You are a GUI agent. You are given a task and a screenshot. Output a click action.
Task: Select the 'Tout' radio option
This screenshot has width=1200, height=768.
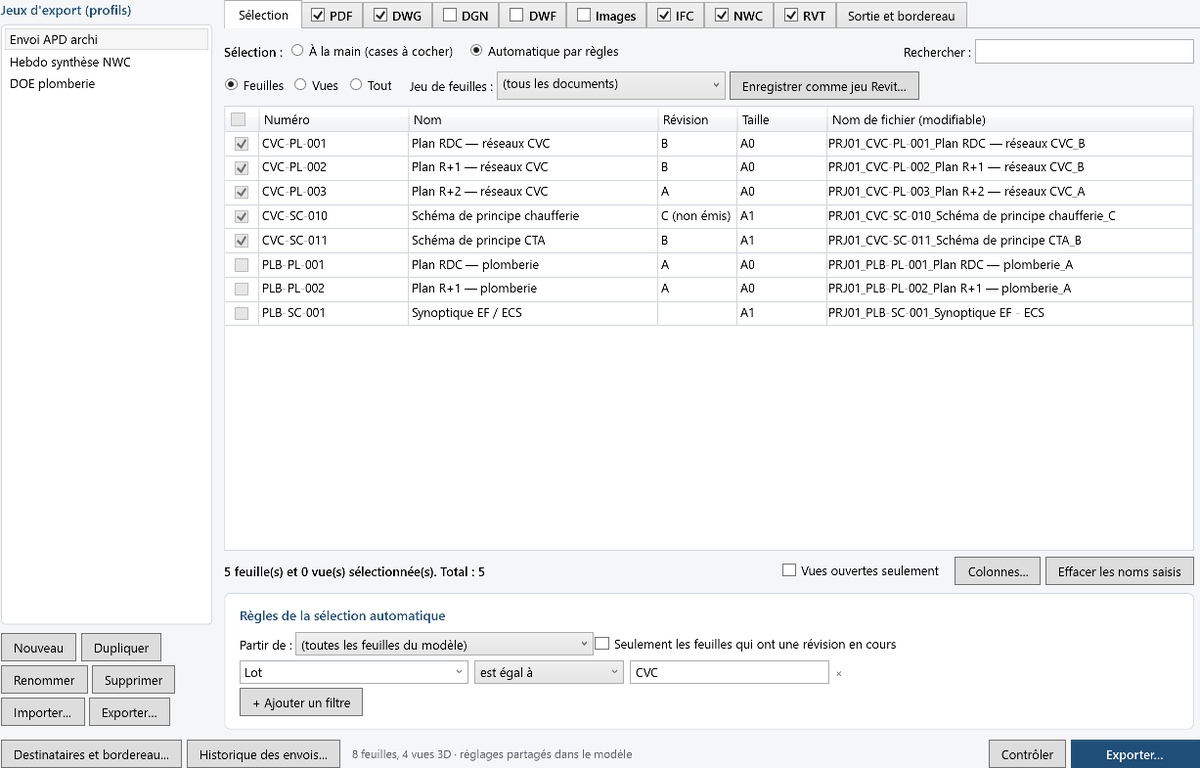pos(356,86)
